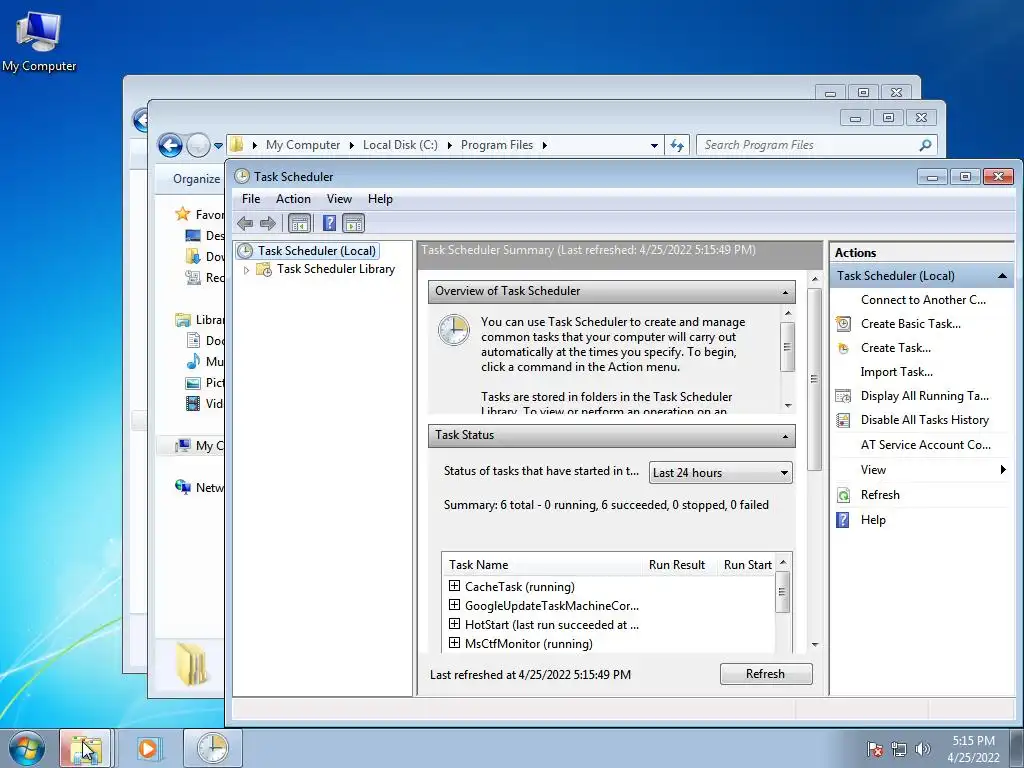Expand the MsCtfMonitor (running) entry
The height and width of the screenshot is (768, 1024).
click(455, 643)
